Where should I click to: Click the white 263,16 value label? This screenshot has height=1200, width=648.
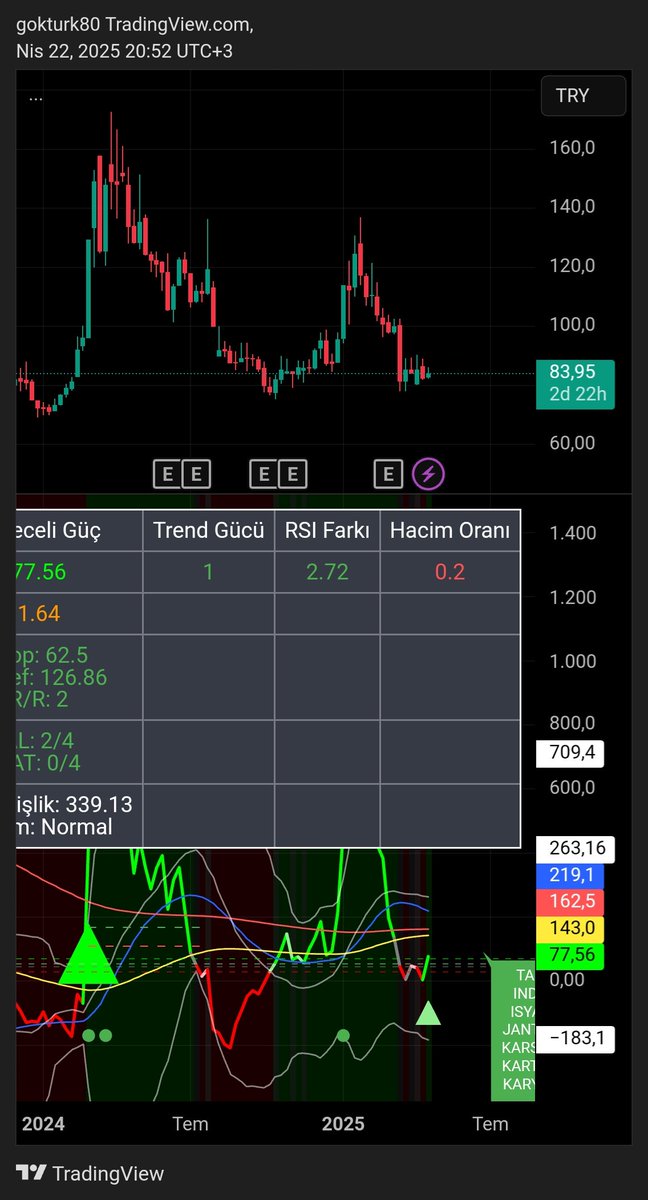pyautogui.click(x=576, y=850)
